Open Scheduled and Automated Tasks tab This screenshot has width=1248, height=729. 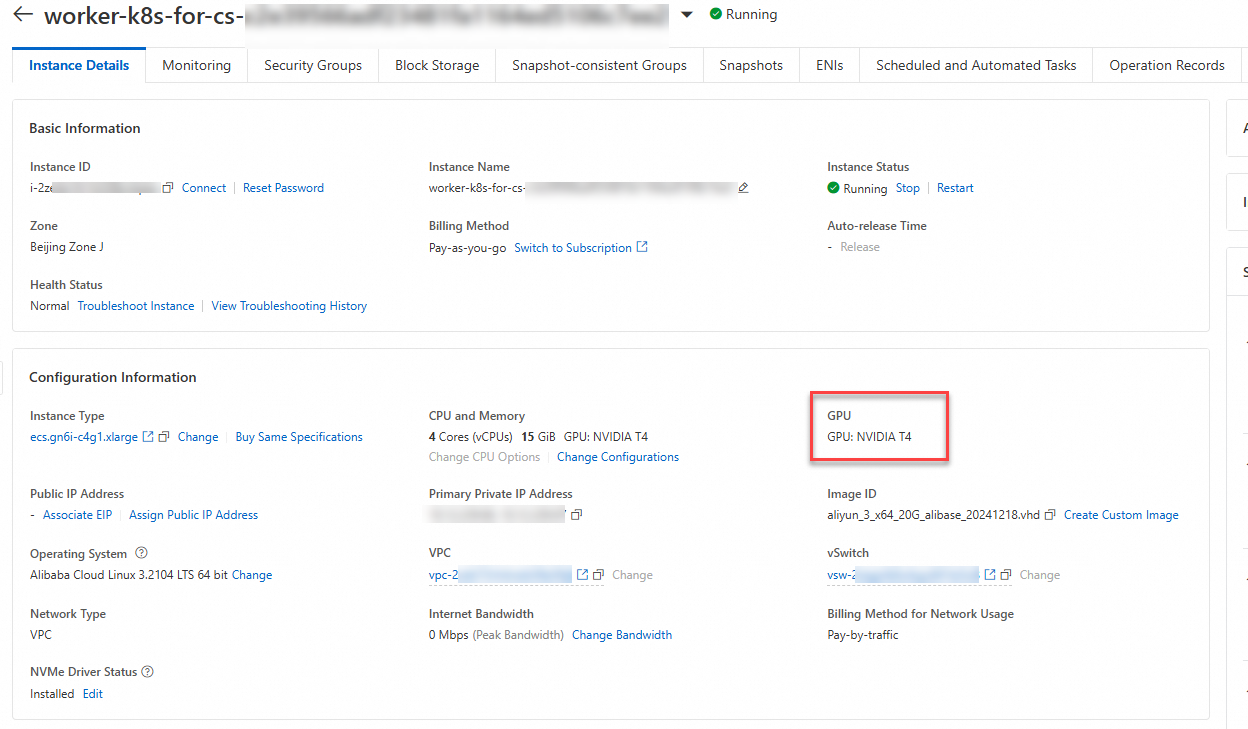pos(976,65)
